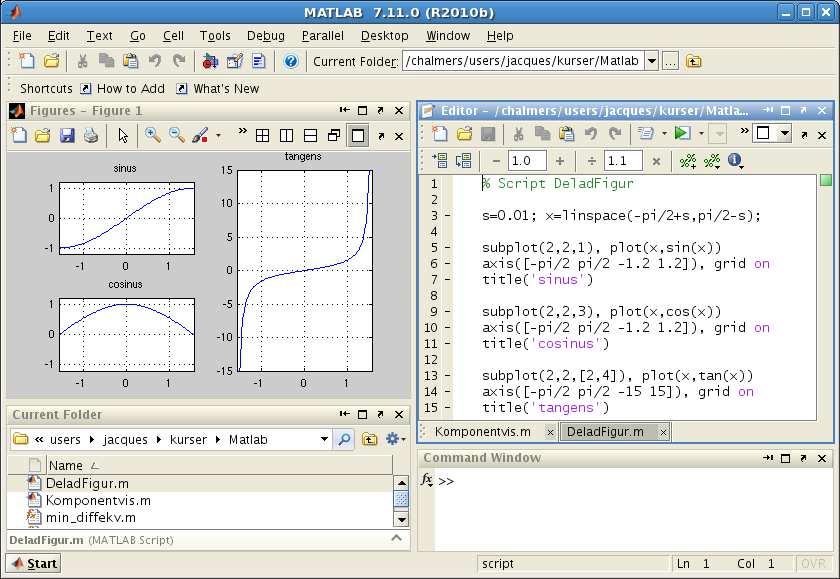This screenshot has width=840, height=579.
Task: Float figures layout icon
Action: click(x=334, y=136)
